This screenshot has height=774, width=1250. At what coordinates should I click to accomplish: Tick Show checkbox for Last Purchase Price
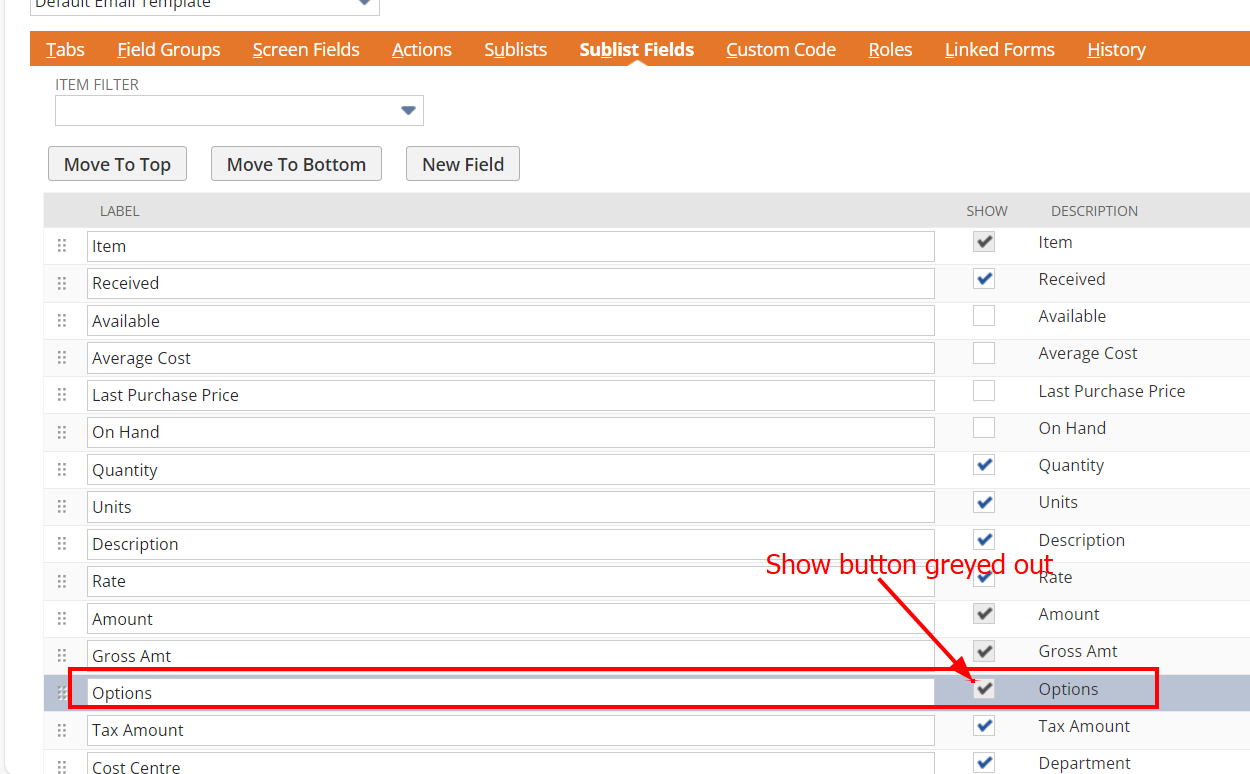pos(984,391)
